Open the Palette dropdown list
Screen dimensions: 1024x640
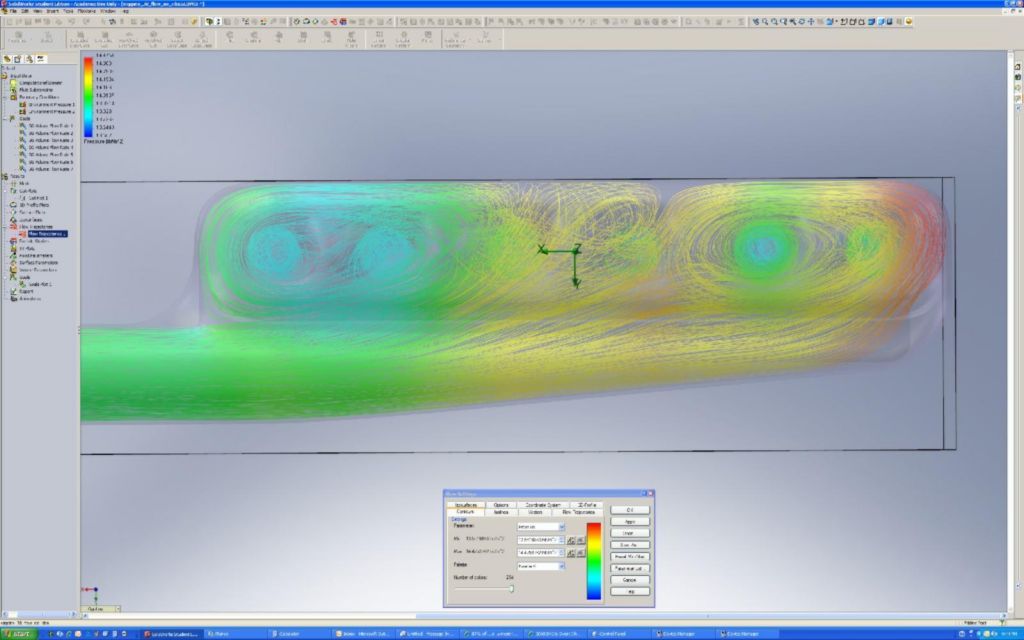click(x=562, y=566)
